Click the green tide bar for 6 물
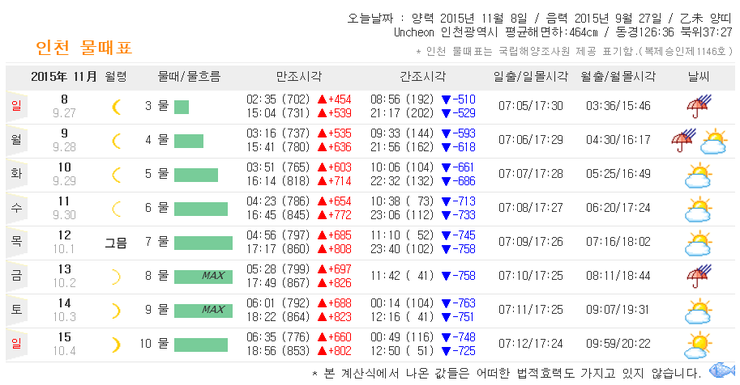 (x=201, y=209)
